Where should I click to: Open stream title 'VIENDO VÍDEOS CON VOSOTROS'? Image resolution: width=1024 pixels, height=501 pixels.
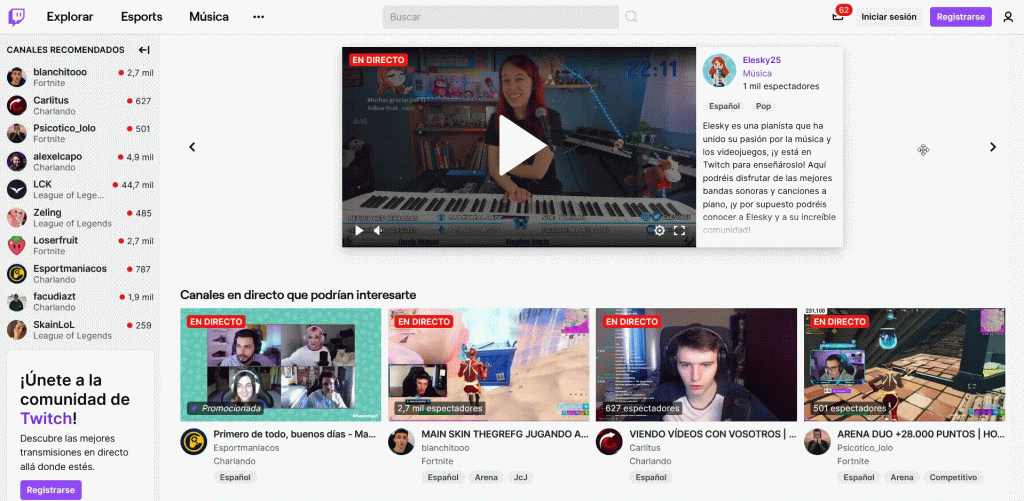pyautogui.click(x=713, y=434)
